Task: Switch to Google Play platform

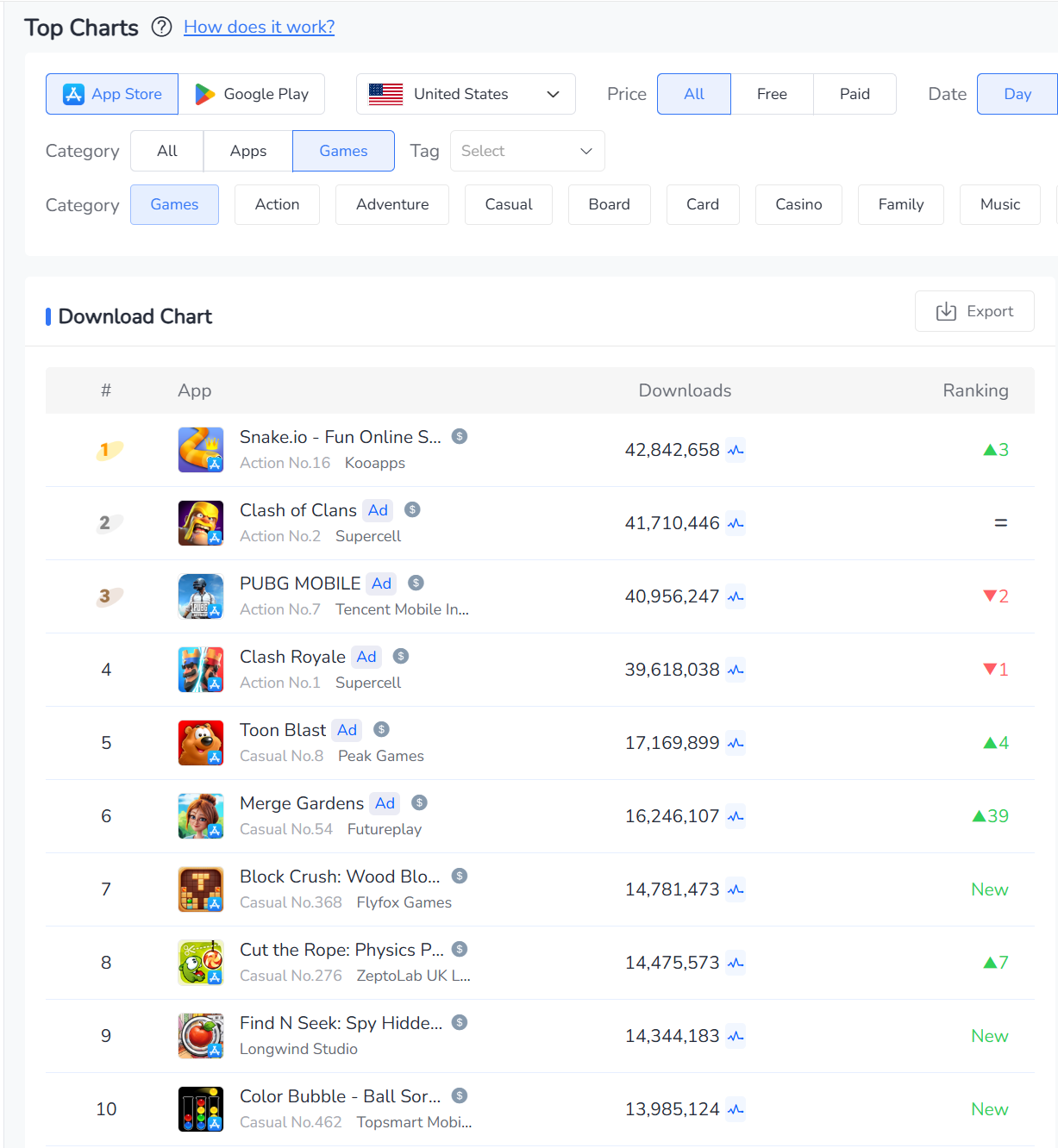Action: tap(252, 94)
